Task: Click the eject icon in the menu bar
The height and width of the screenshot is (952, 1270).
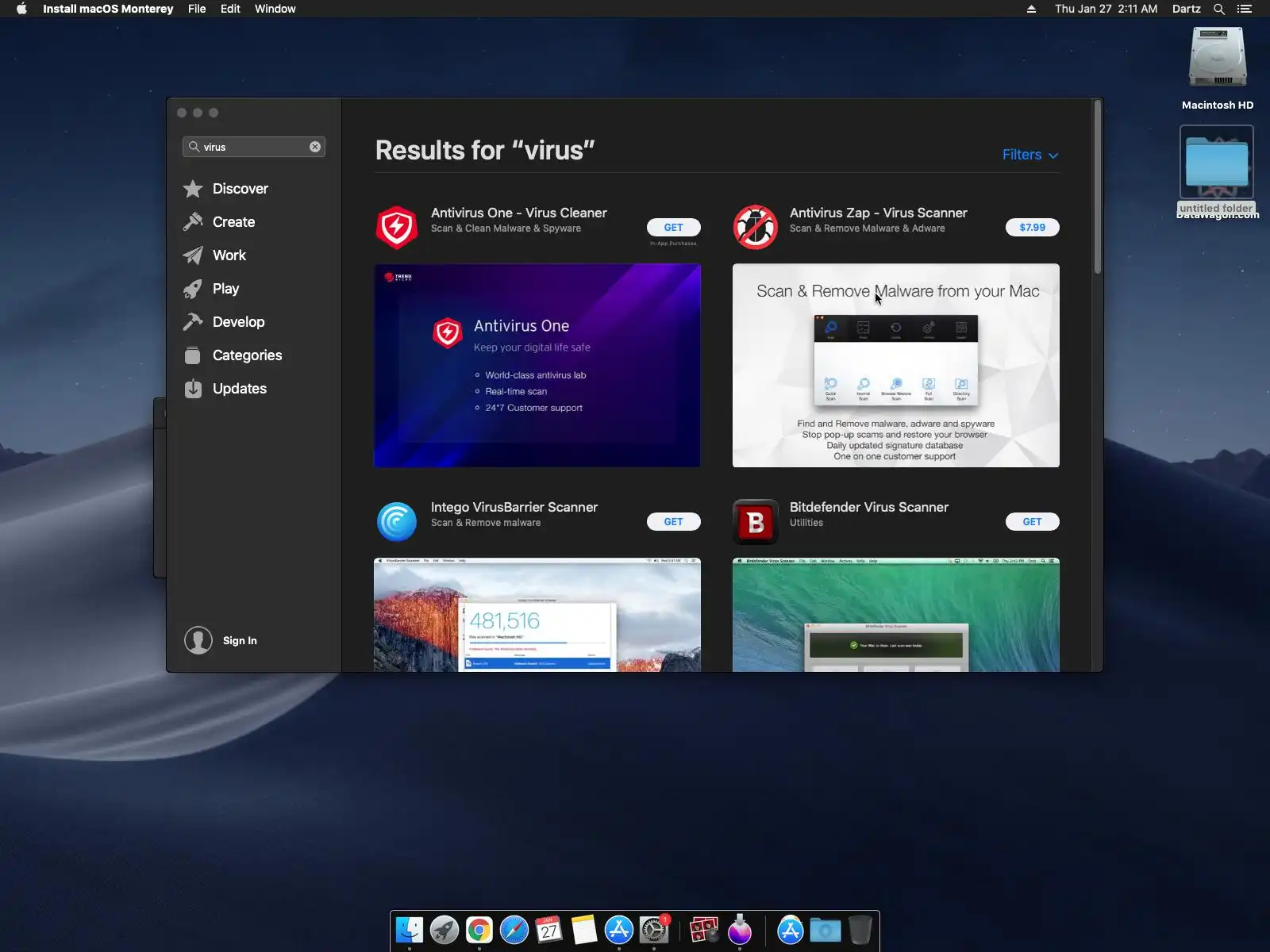Action: coord(1031,9)
